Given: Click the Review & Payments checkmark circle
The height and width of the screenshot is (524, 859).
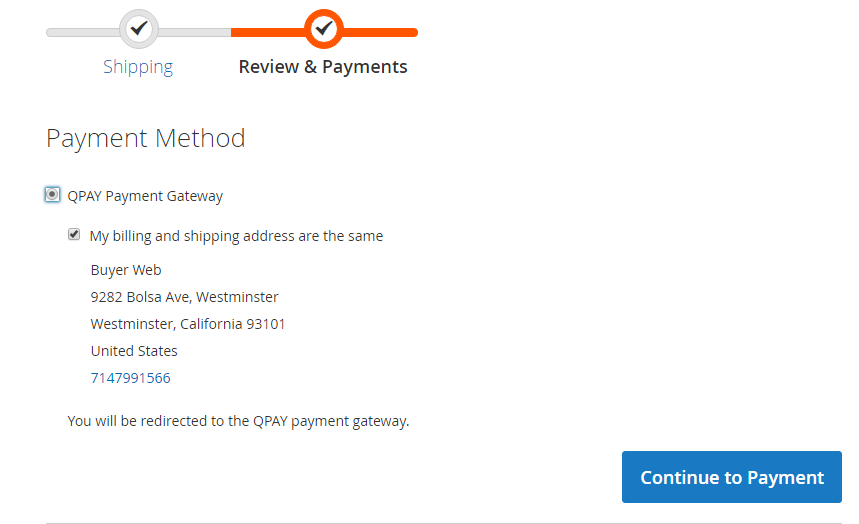Looking at the screenshot, I should pyautogui.click(x=323, y=29).
